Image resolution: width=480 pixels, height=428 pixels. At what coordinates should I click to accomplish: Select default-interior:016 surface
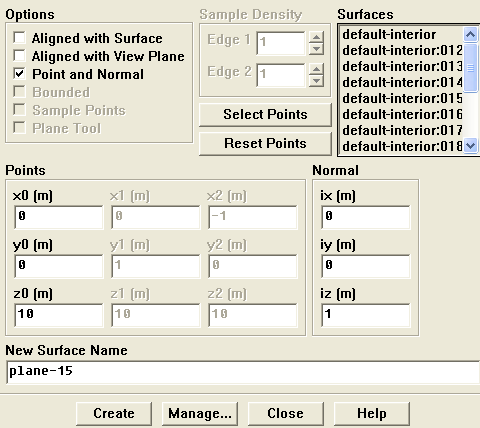402,114
